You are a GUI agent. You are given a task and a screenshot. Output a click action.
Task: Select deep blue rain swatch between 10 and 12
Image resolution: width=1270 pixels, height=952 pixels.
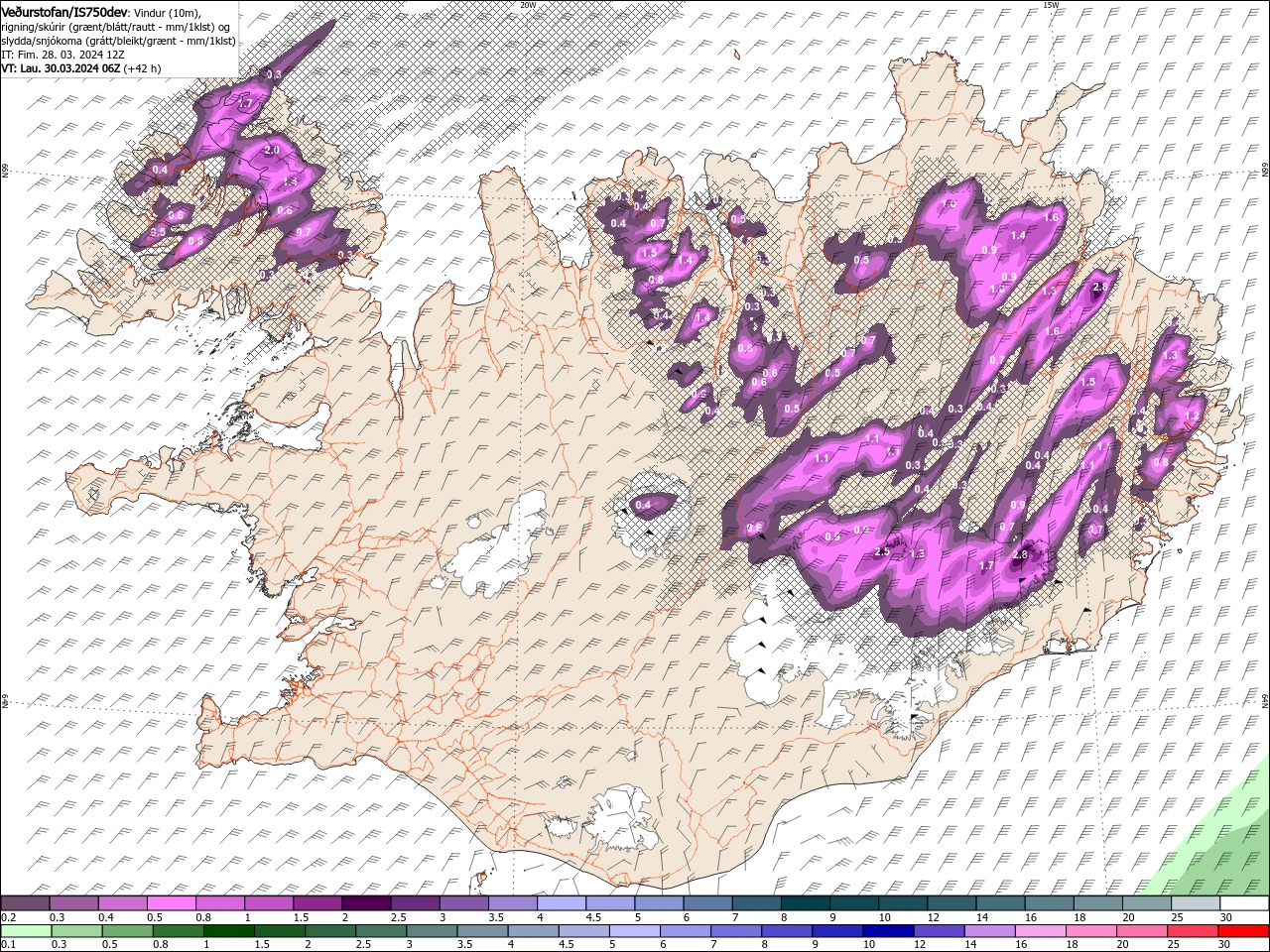[x=888, y=931]
